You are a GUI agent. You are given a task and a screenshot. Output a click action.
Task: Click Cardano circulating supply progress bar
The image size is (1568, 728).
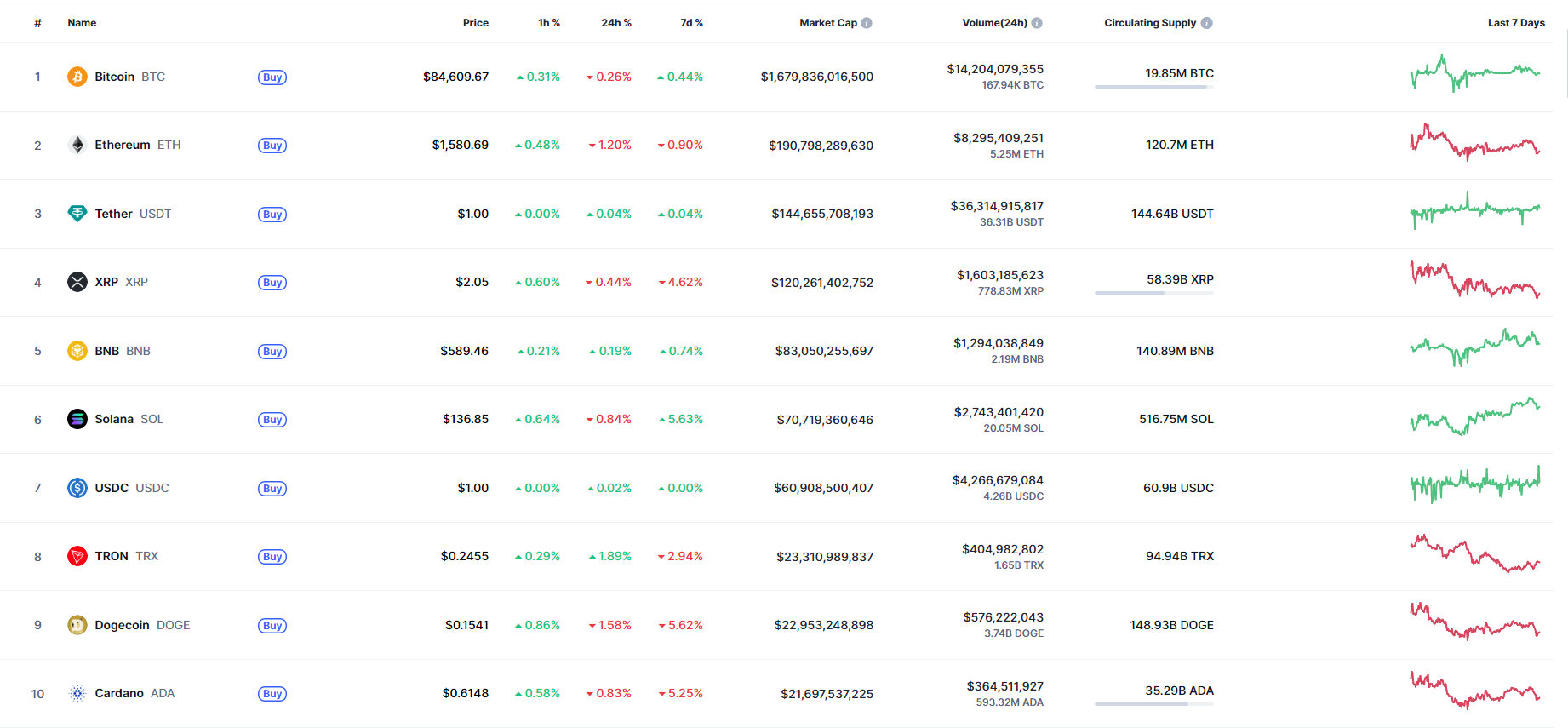point(1154,704)
